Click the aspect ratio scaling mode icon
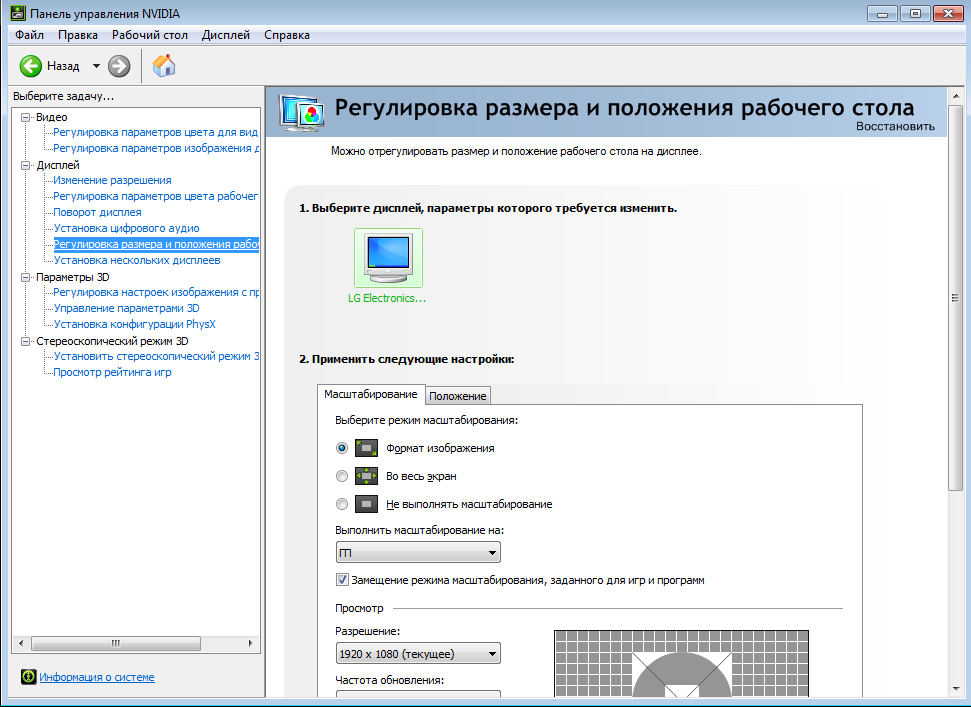 366,448
